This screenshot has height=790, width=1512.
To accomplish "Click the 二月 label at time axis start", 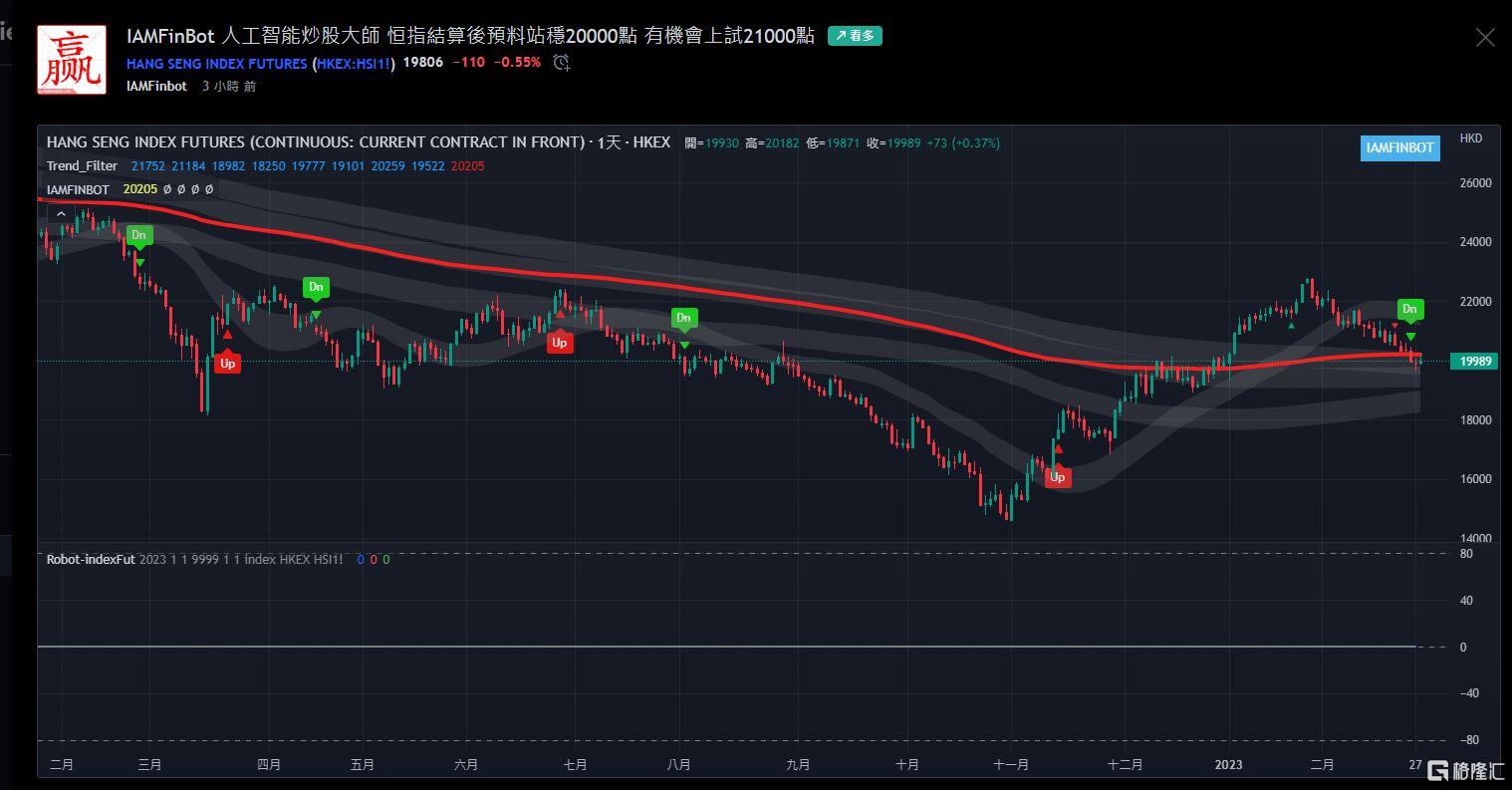I will point(62,765).
